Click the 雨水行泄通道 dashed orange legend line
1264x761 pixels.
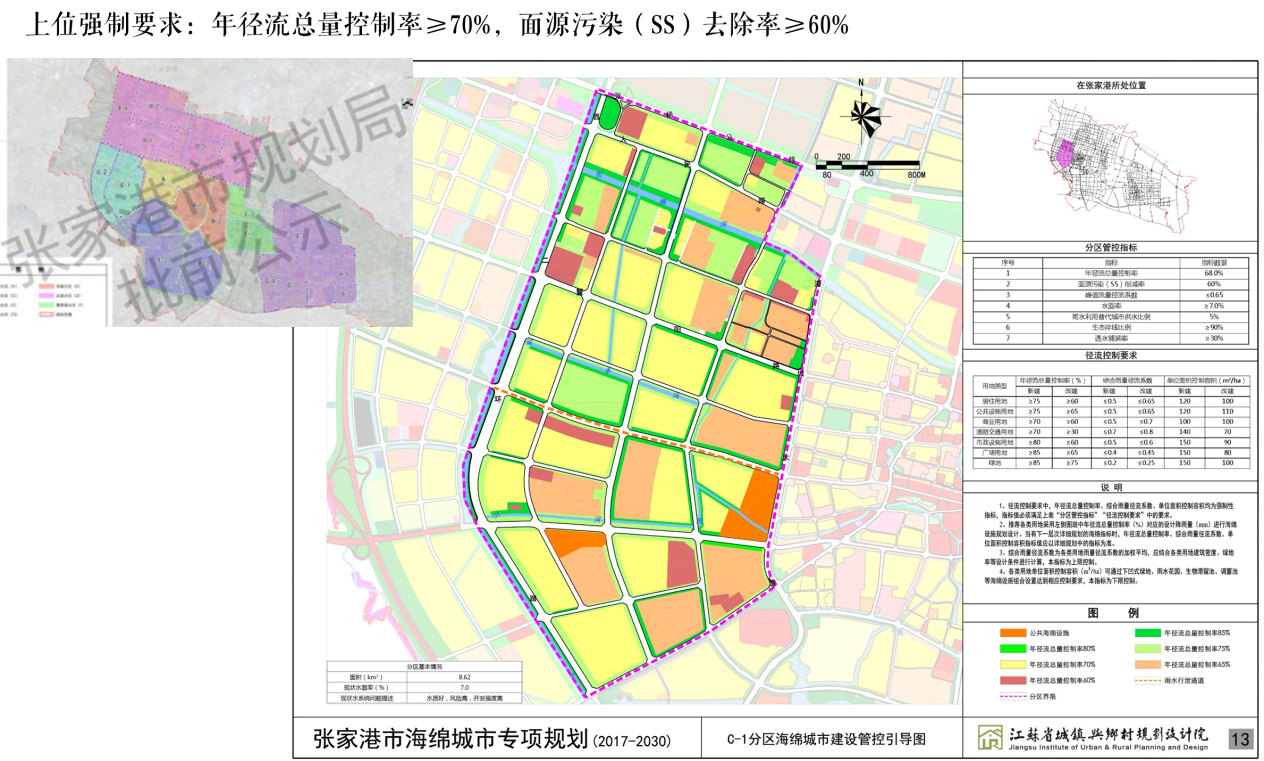click(1148, 680)
